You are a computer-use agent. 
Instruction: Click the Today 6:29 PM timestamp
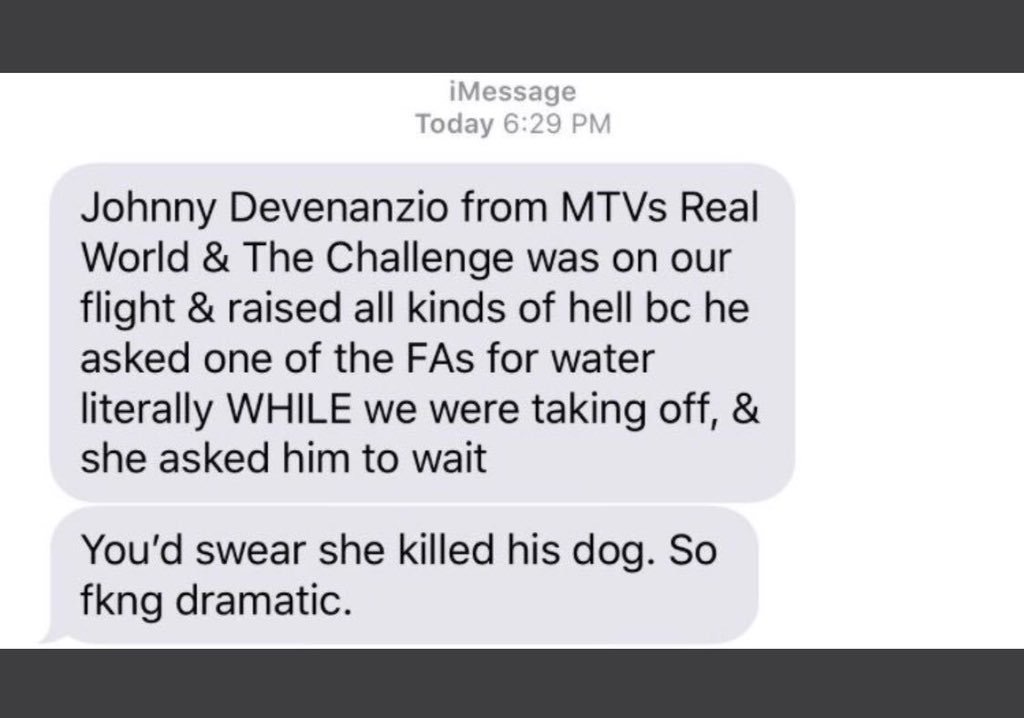coord(513,123)
